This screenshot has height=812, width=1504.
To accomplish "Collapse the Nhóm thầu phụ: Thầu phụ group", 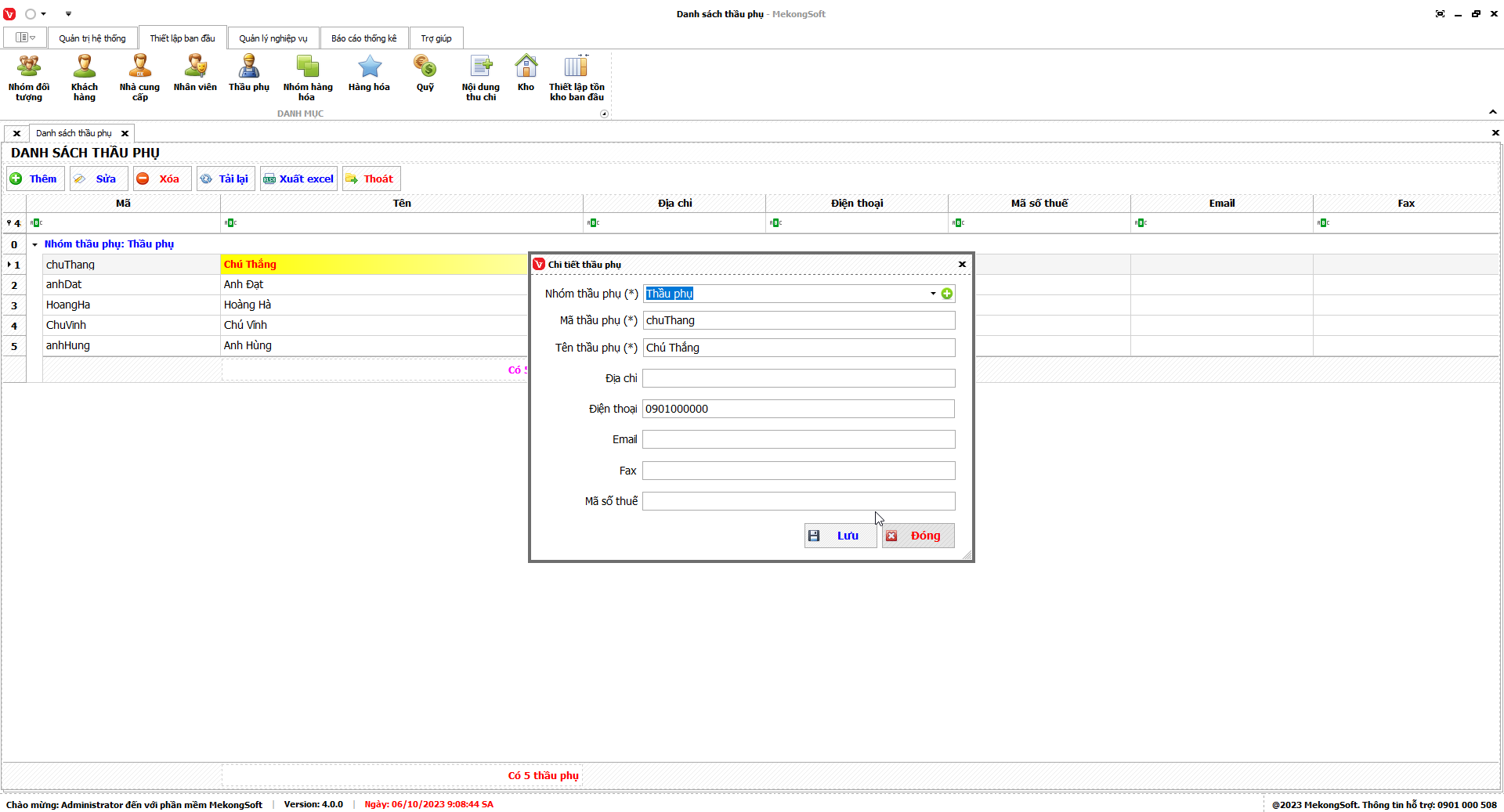I will (35, 244).
